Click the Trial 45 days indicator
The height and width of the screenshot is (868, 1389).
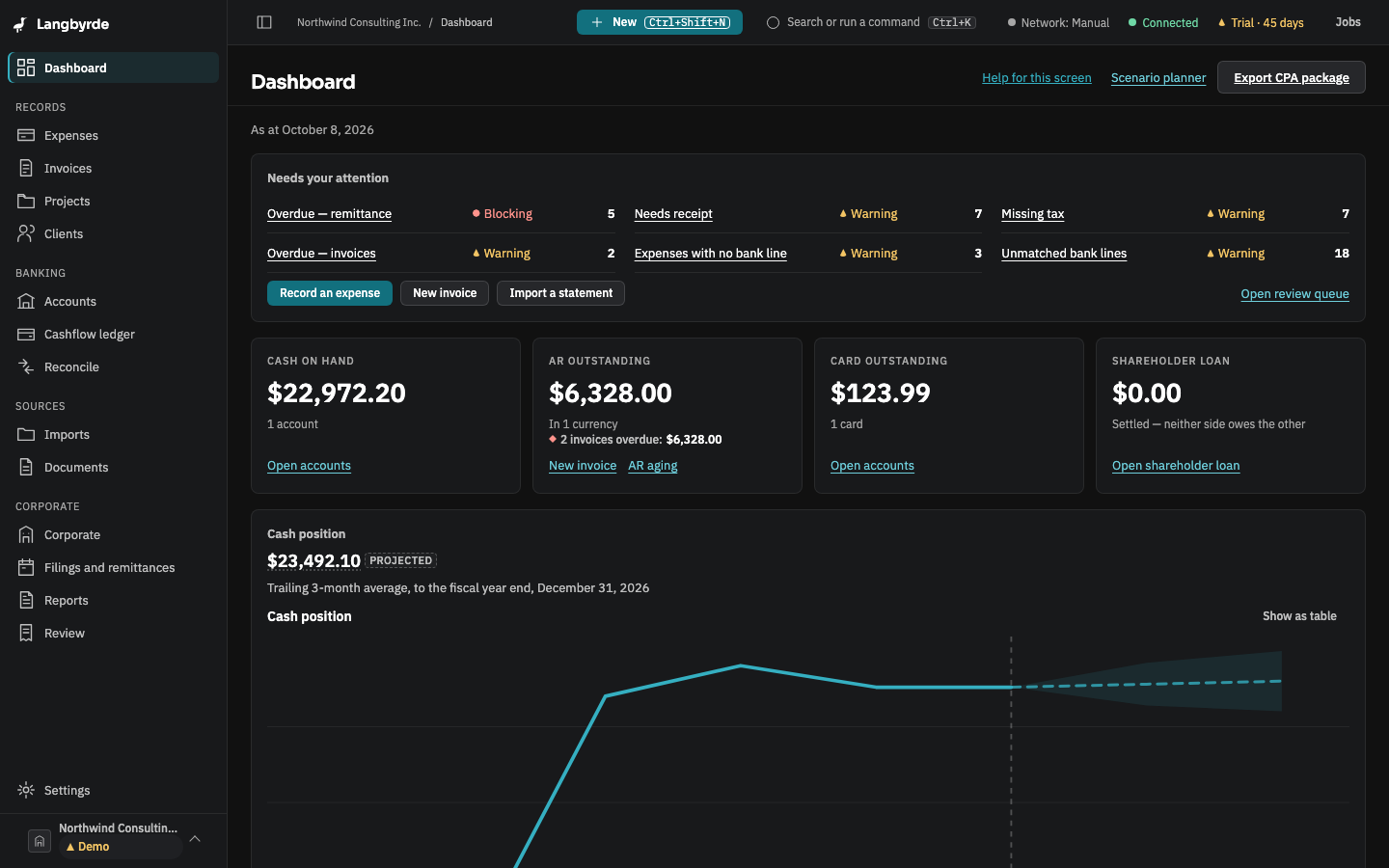coord(1261,22)
